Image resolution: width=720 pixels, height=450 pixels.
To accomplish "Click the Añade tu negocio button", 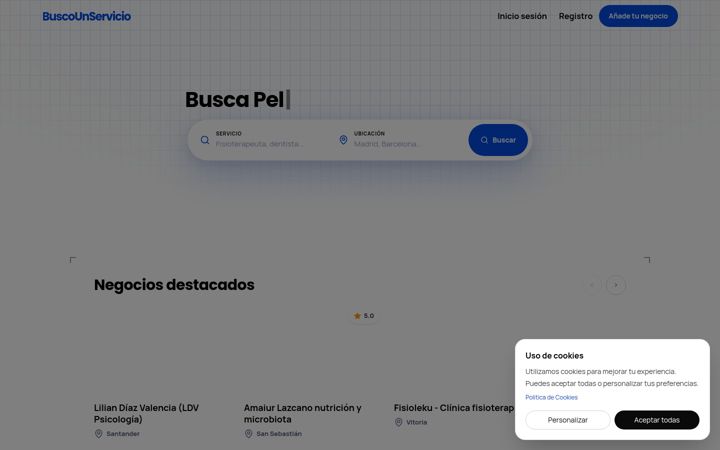I will 638,16.
